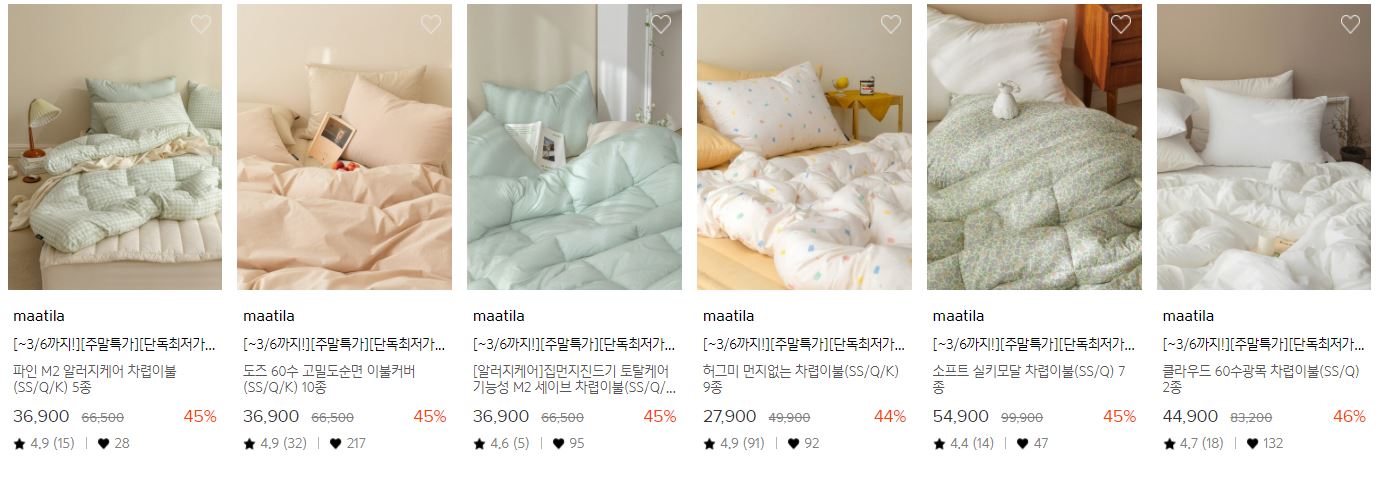
Task: Click the 44,900 price with 46% discount
Action: pyautogui.click(x=1191, y=416)
